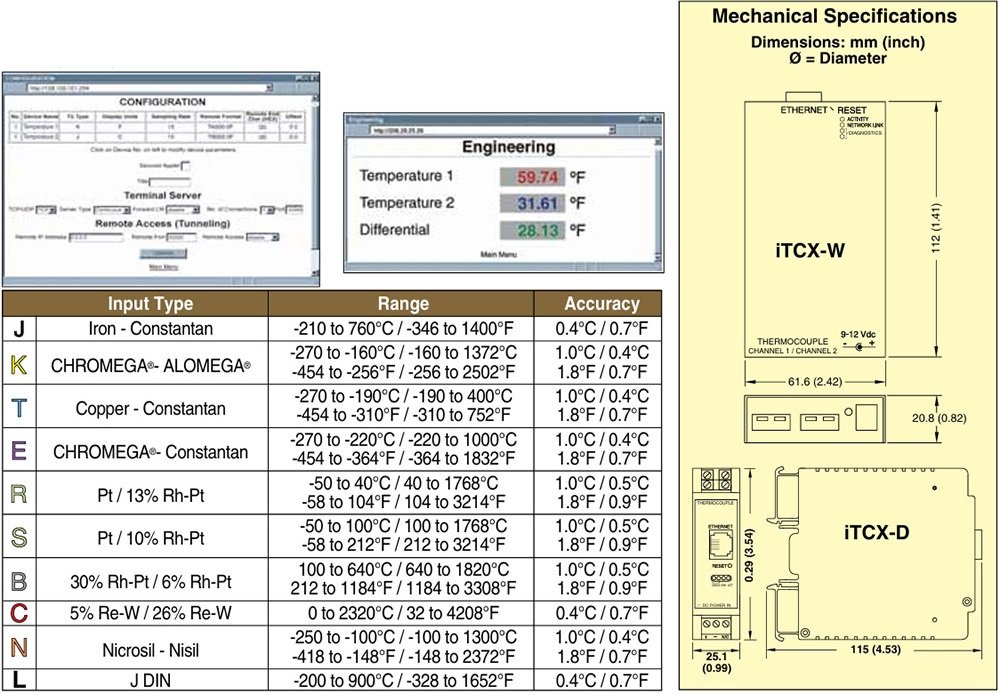
Task: Click the purple E thermocouple type letter
Action: (x=17, y=451)
